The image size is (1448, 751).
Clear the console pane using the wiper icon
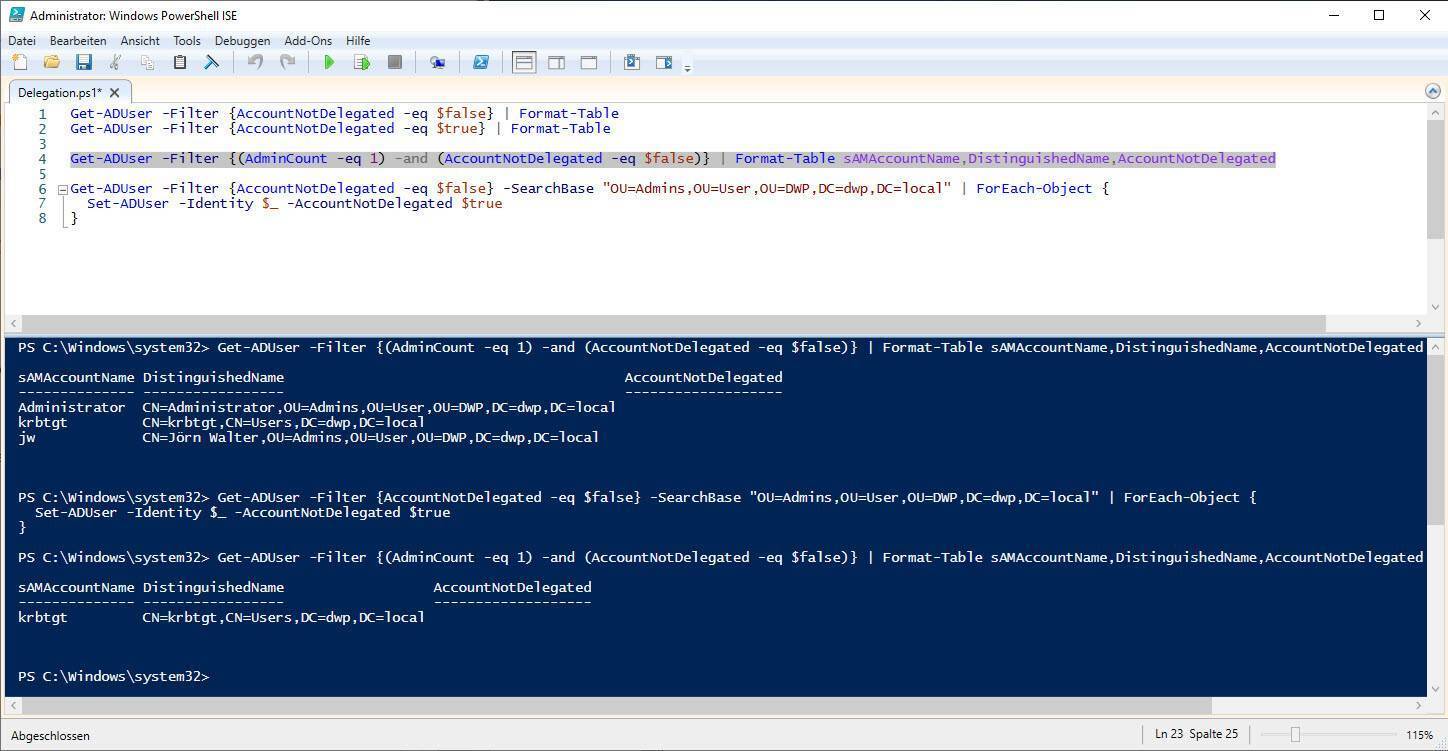(212, 62)
